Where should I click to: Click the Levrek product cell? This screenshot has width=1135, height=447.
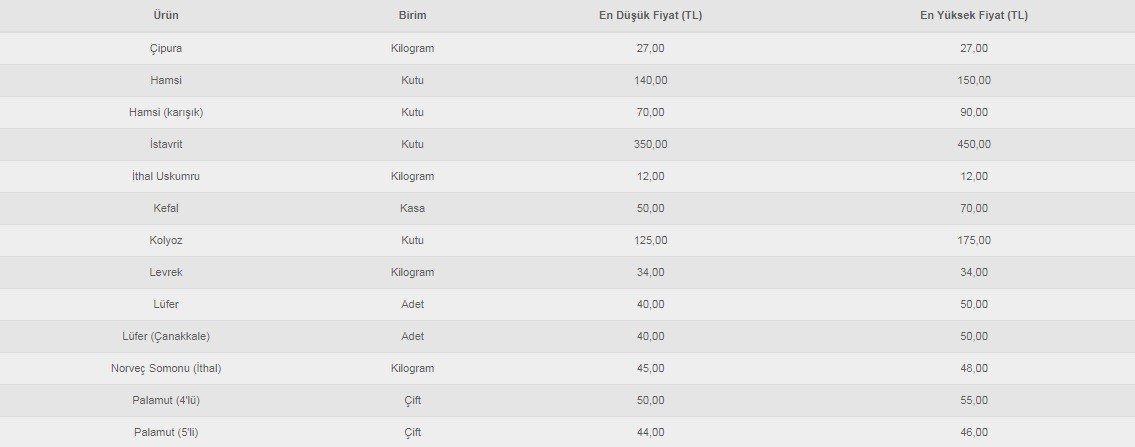click(x=166, y=272)
